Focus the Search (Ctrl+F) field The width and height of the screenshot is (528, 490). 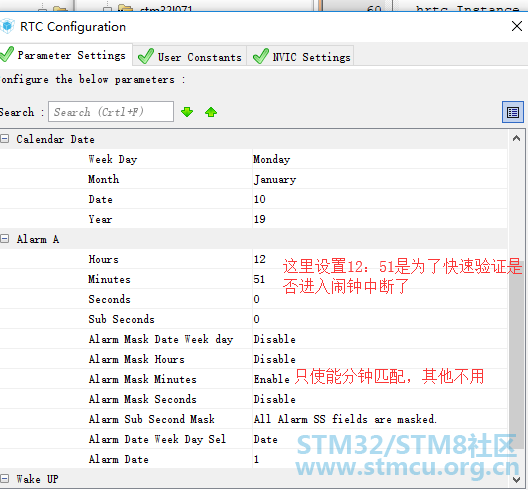(x=111, y=111)
